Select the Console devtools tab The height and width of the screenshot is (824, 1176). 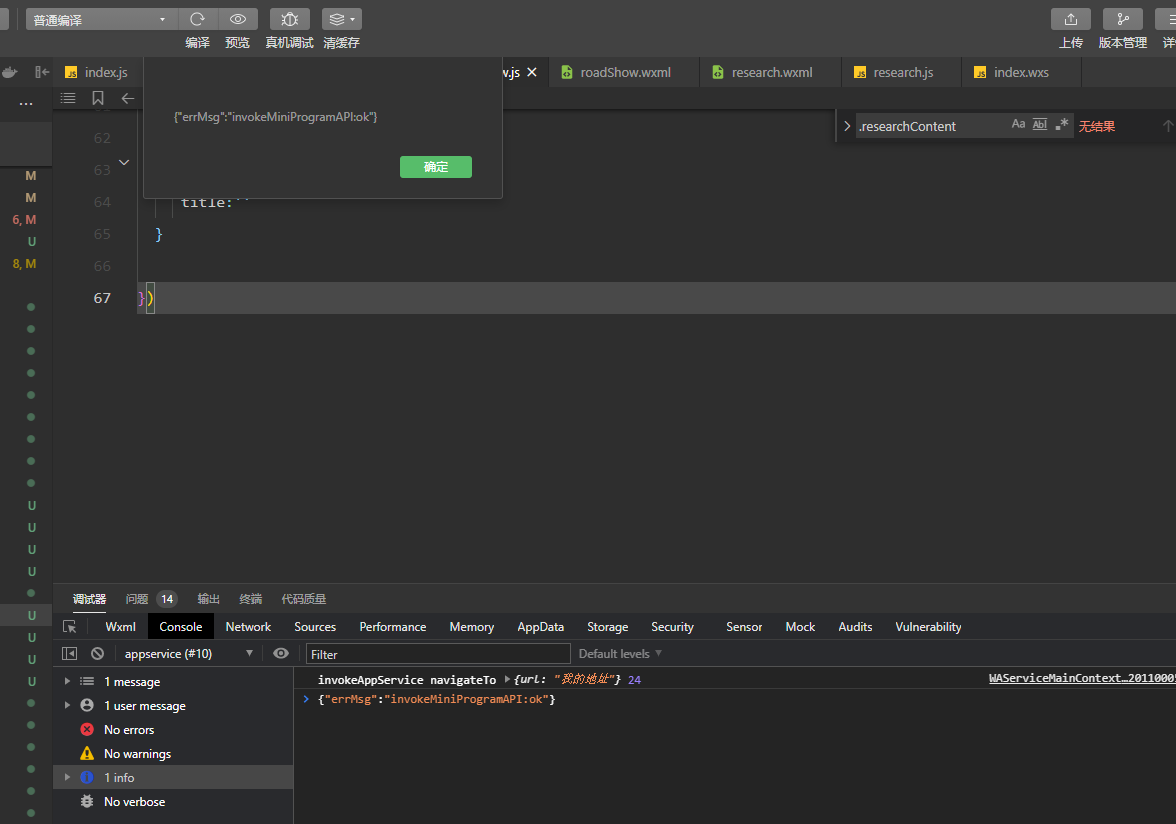181,627
